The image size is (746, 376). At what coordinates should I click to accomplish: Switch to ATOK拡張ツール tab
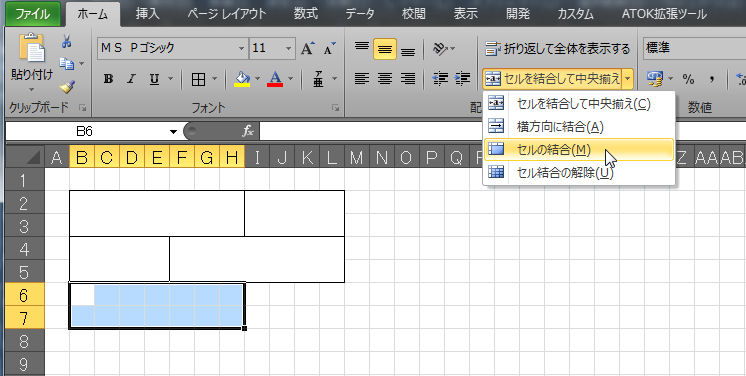[664, 14]
